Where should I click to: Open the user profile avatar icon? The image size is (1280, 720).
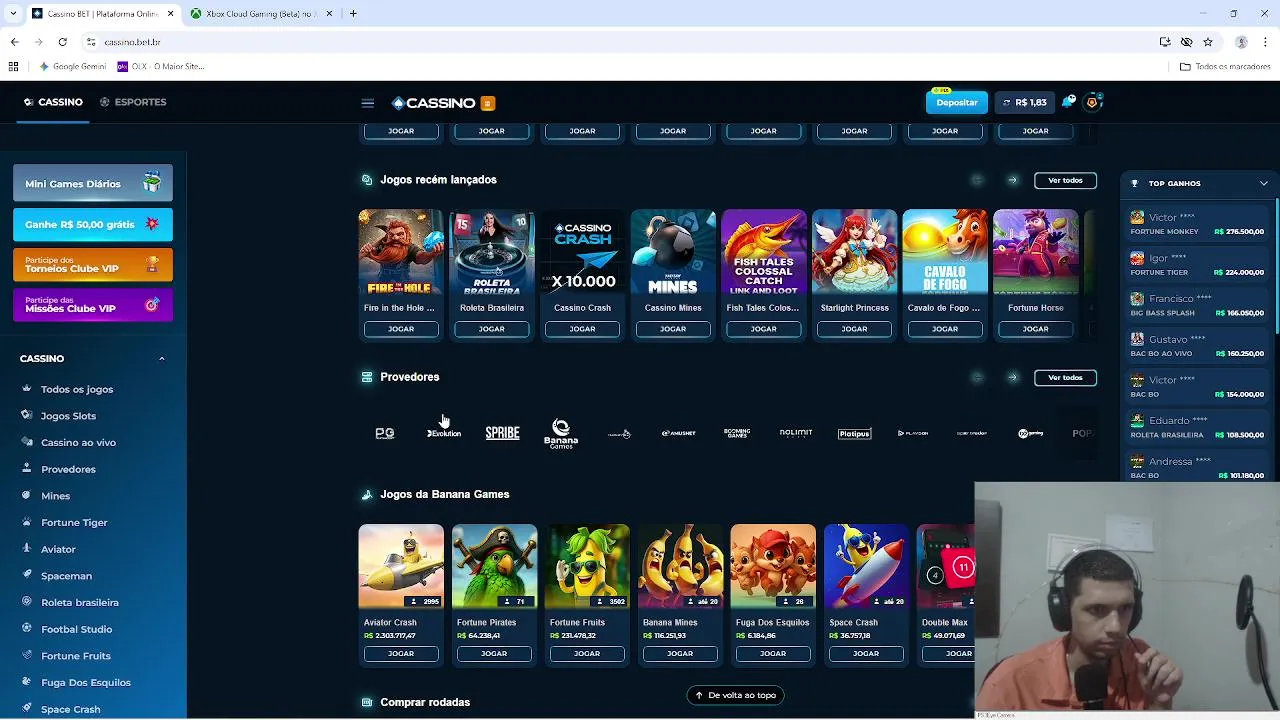click(1092, 102)
